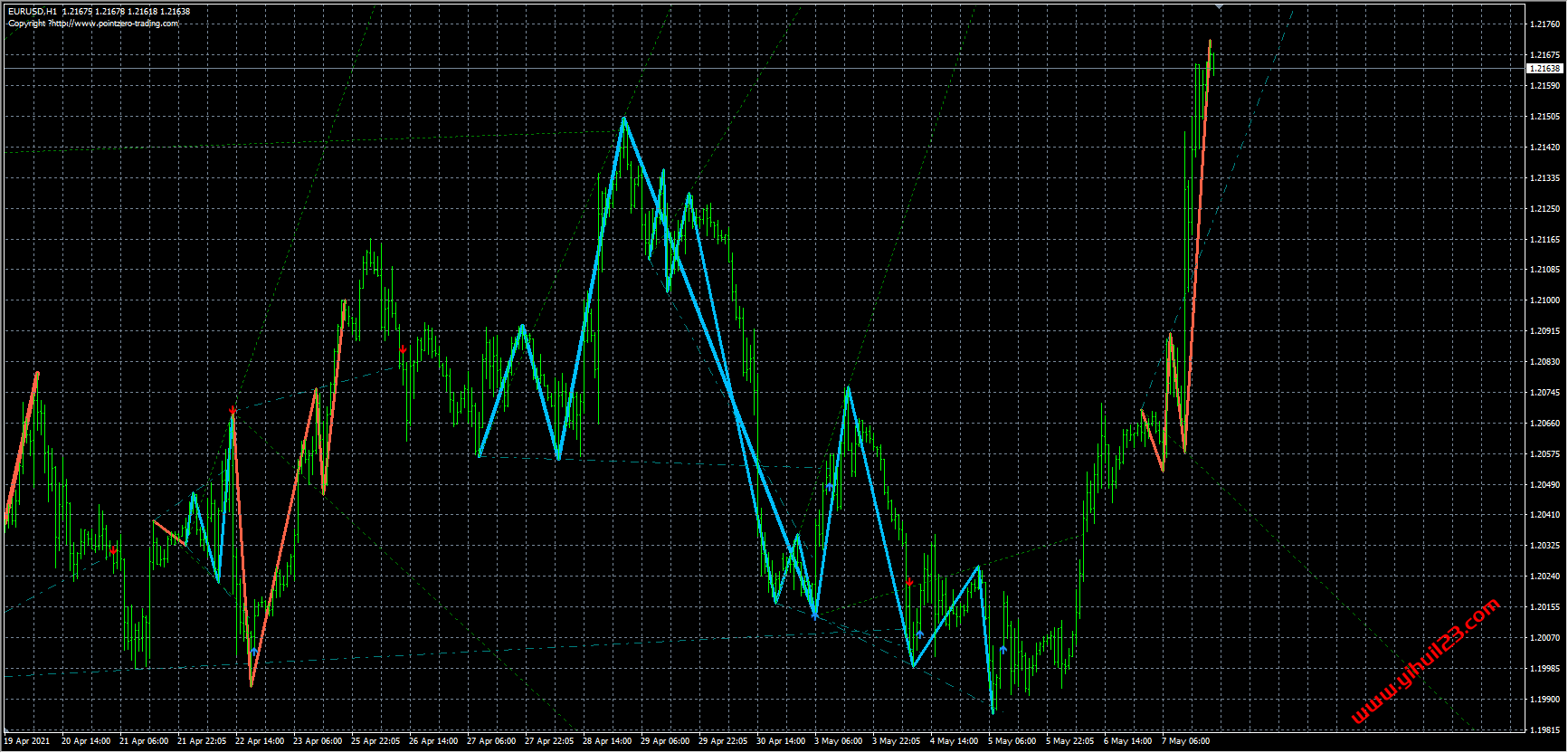1568x753 pixels.
Task: Click the 19 Apr 2021 date label
Action: [x=27, y=741]
